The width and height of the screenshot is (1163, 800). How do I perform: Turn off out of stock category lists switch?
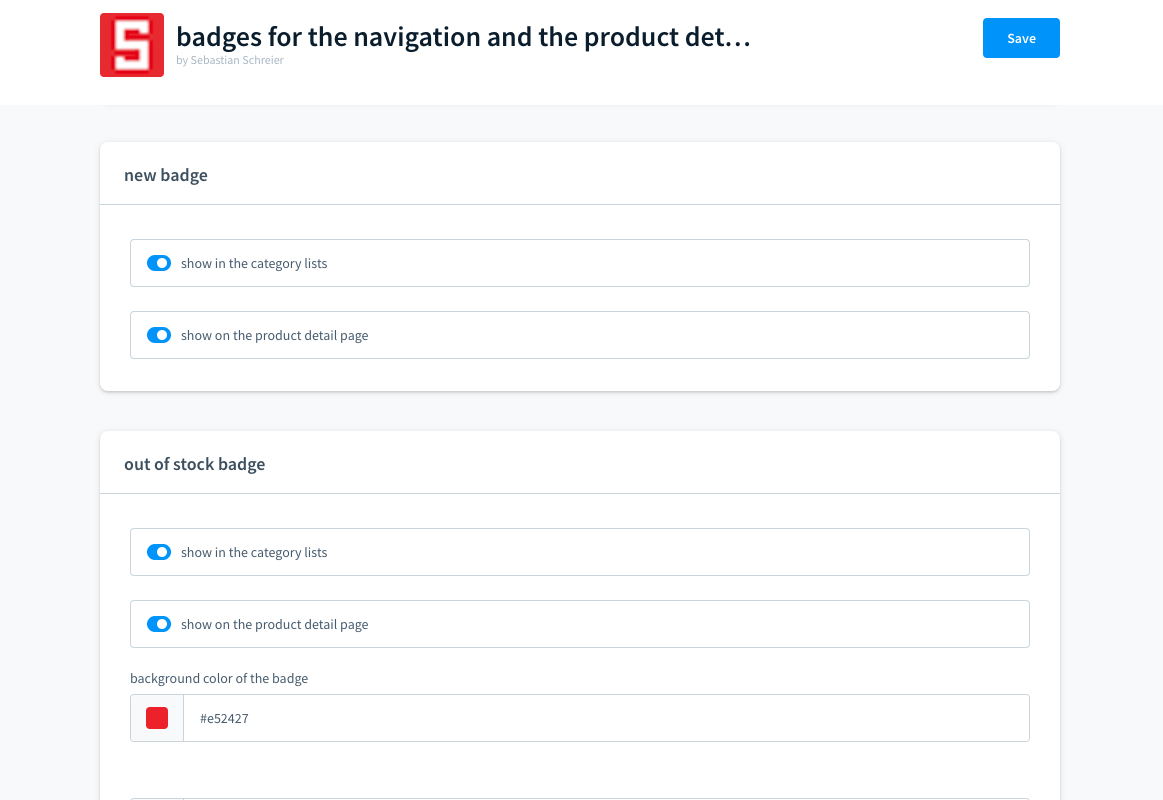click(159, 552)
